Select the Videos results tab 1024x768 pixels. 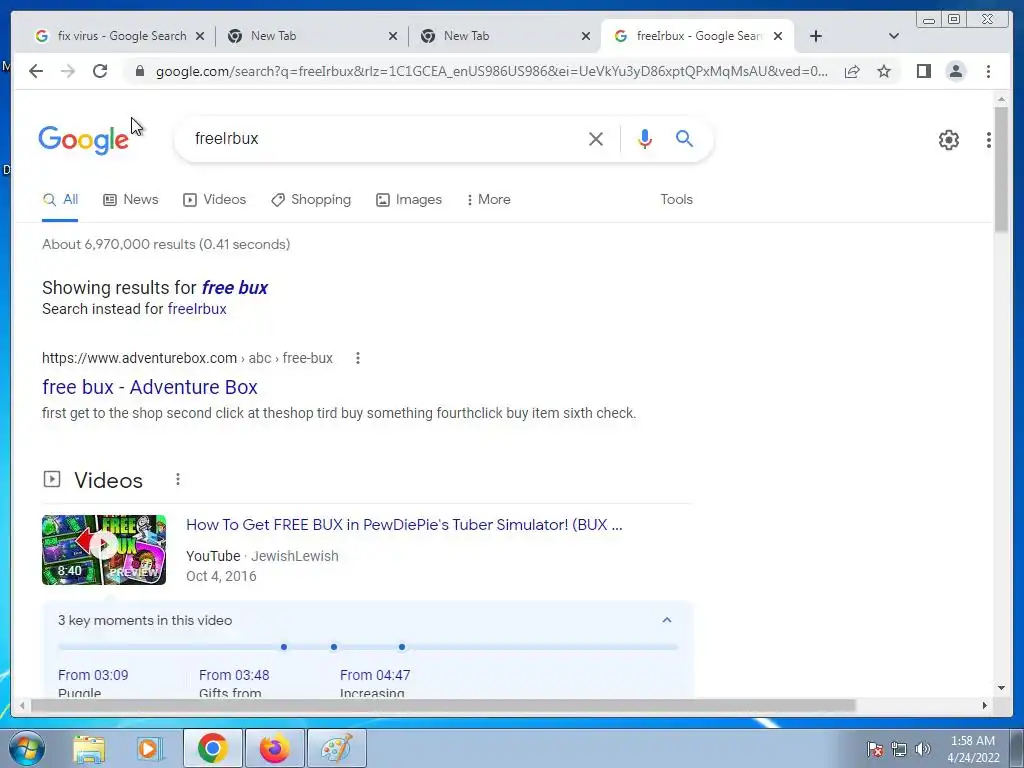[214, 199]
